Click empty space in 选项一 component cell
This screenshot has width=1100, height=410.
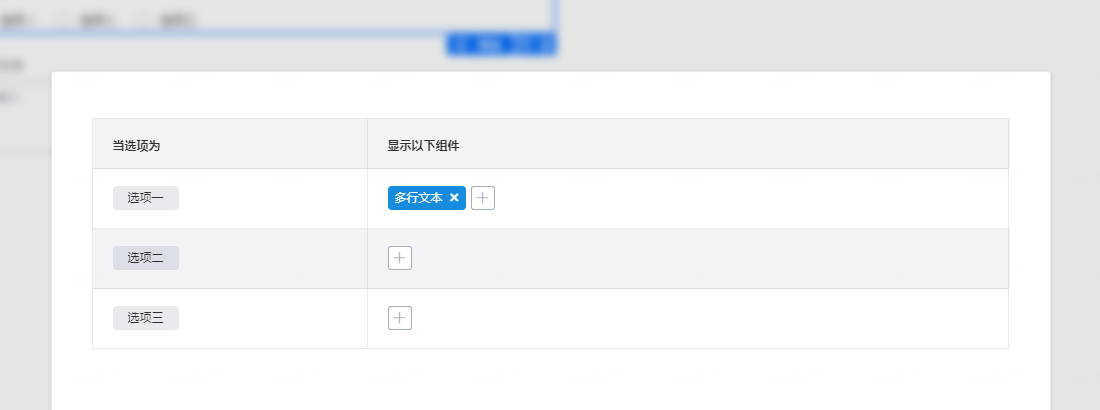point(751,198)
